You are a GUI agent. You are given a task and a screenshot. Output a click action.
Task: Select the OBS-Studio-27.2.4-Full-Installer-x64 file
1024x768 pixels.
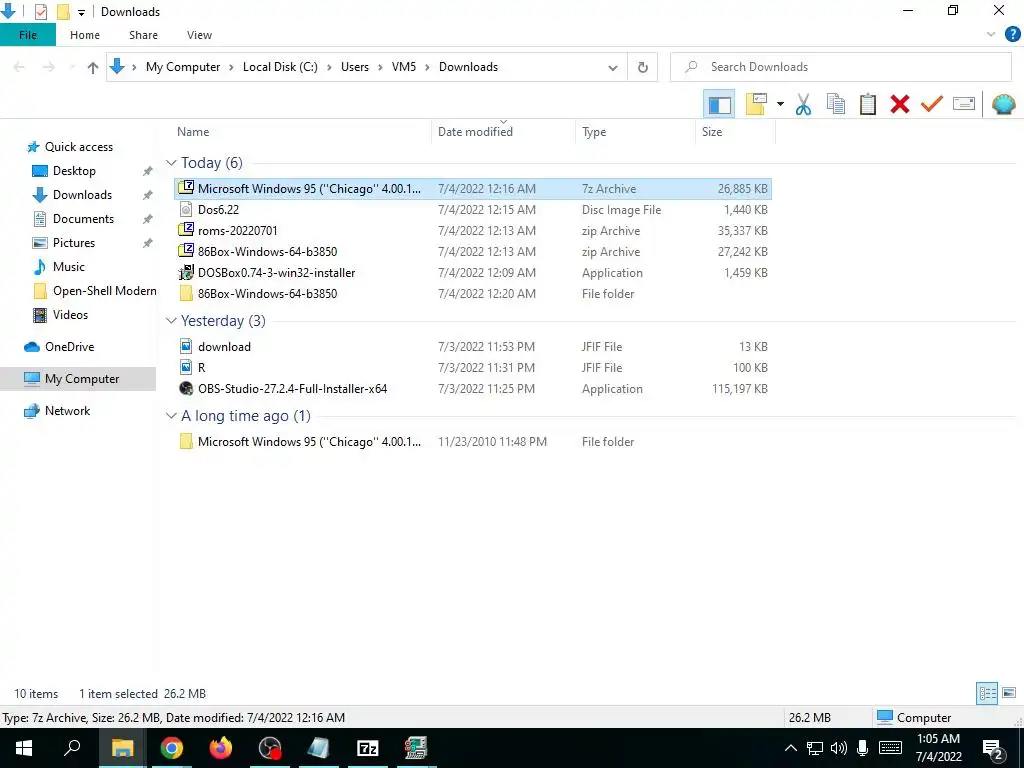click(x=473, y=389)
